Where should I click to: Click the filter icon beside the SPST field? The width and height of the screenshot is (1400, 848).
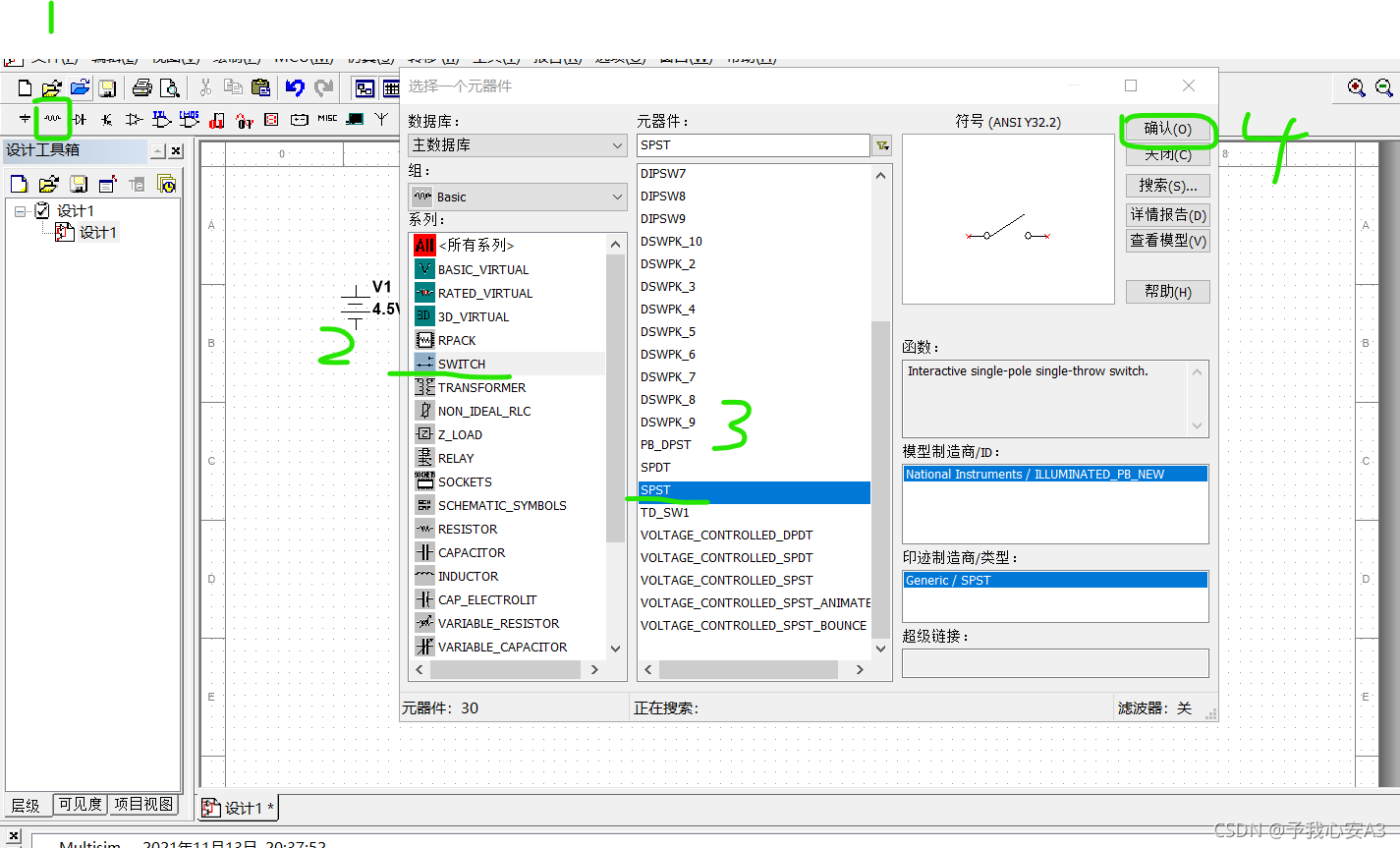(882, 145)
